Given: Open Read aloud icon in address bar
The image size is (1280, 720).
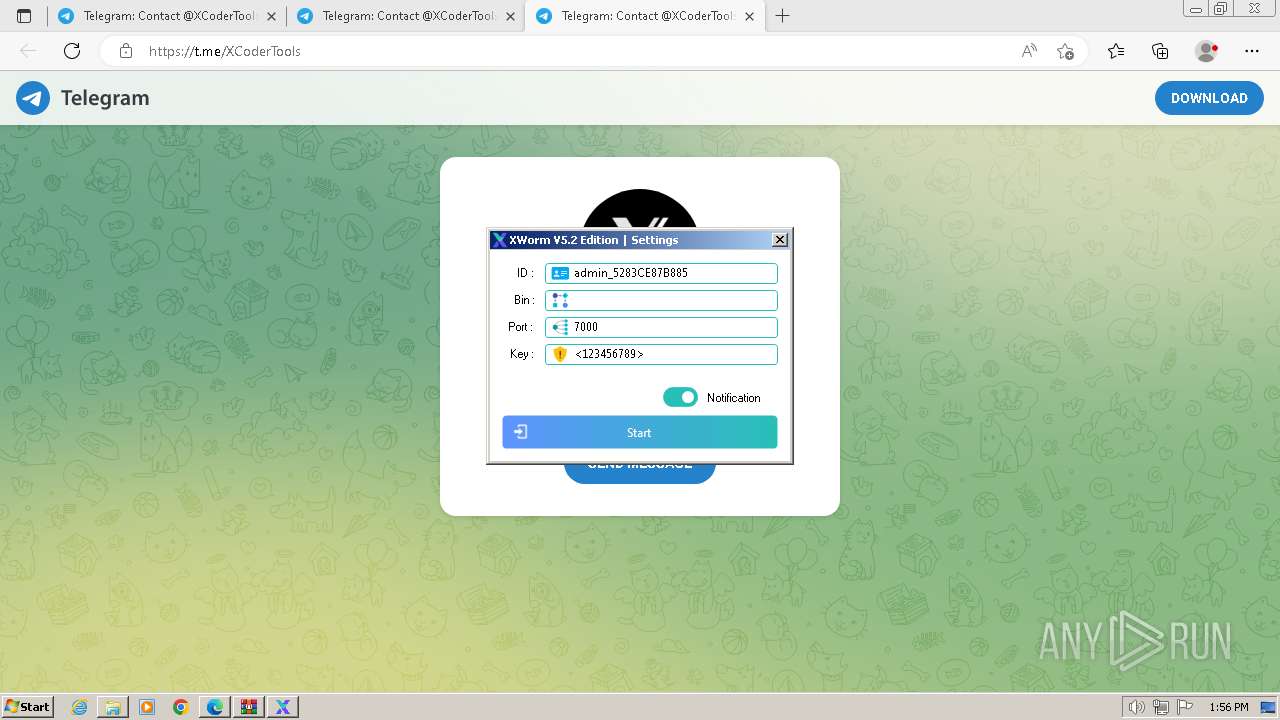Looking at the screenshot, I should click(1029, 51).
